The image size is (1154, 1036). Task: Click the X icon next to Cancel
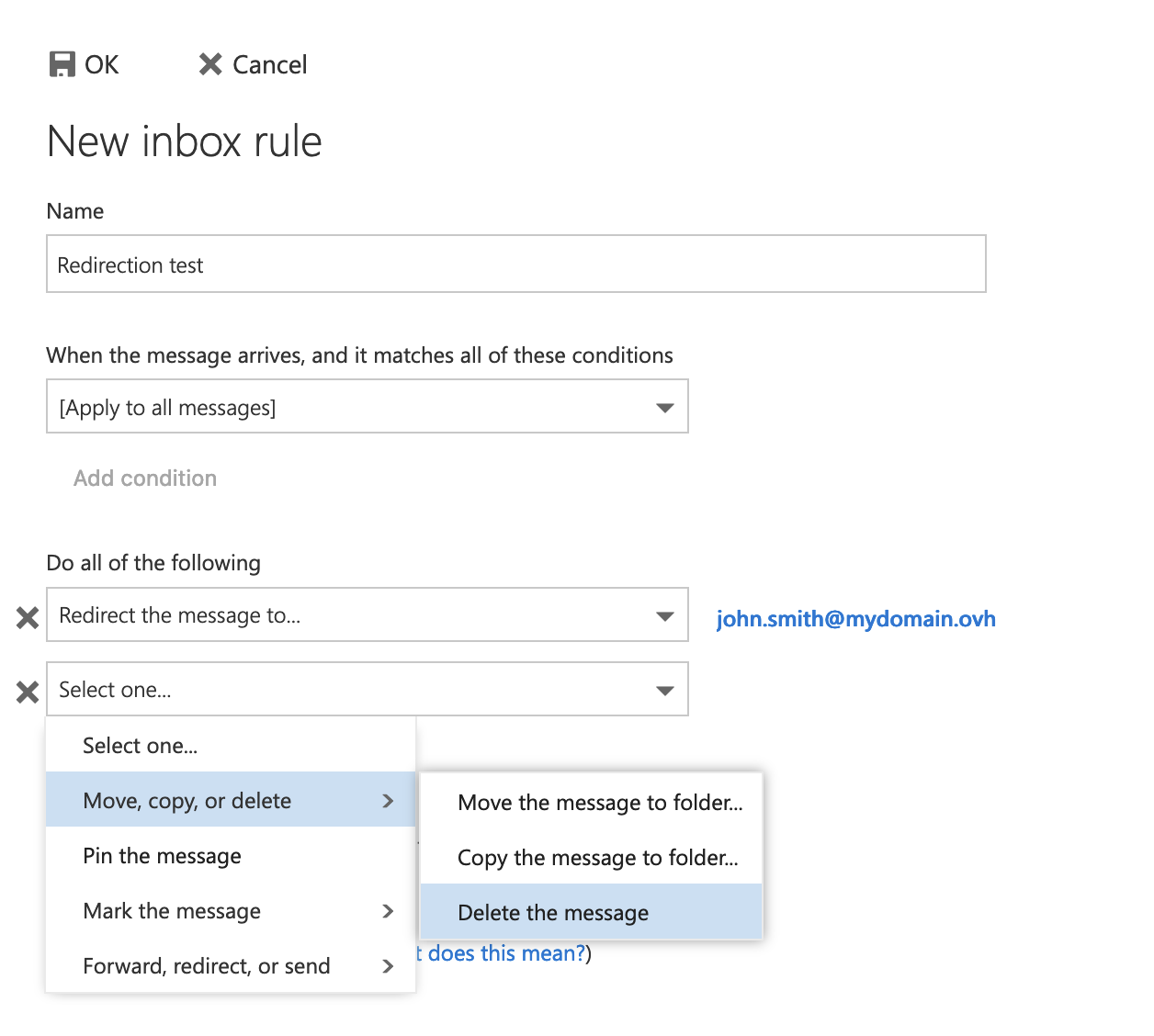(x=209, y=63)
